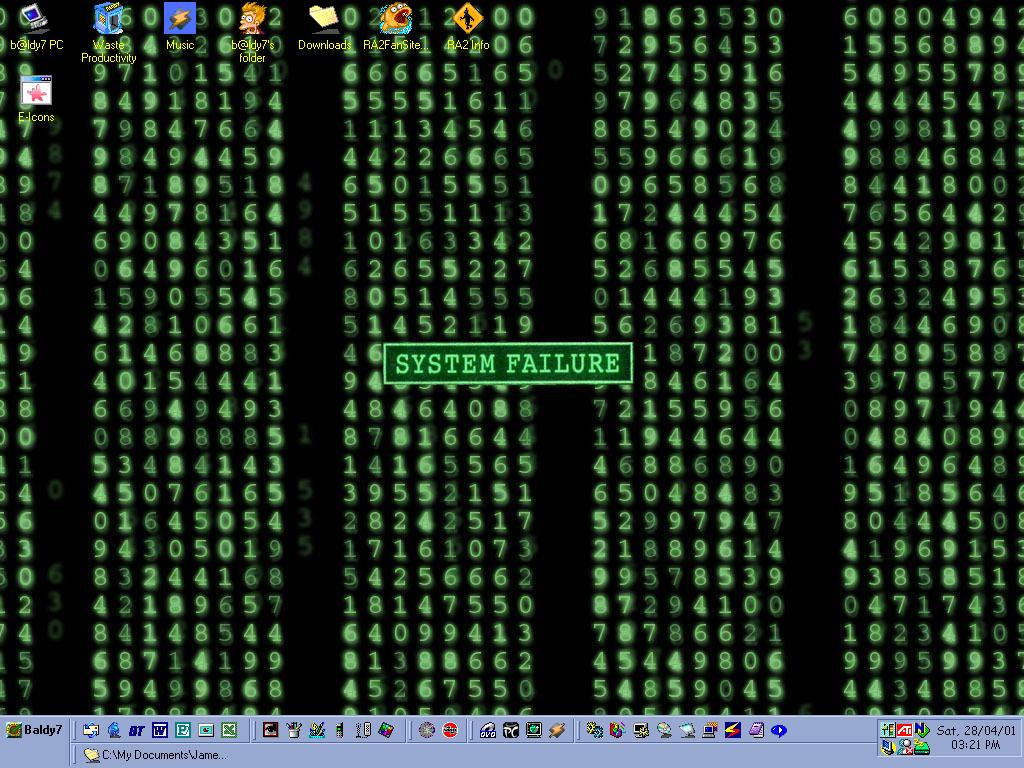
Task: Open the Music shortcut on desktop
Action: [180, 18]
